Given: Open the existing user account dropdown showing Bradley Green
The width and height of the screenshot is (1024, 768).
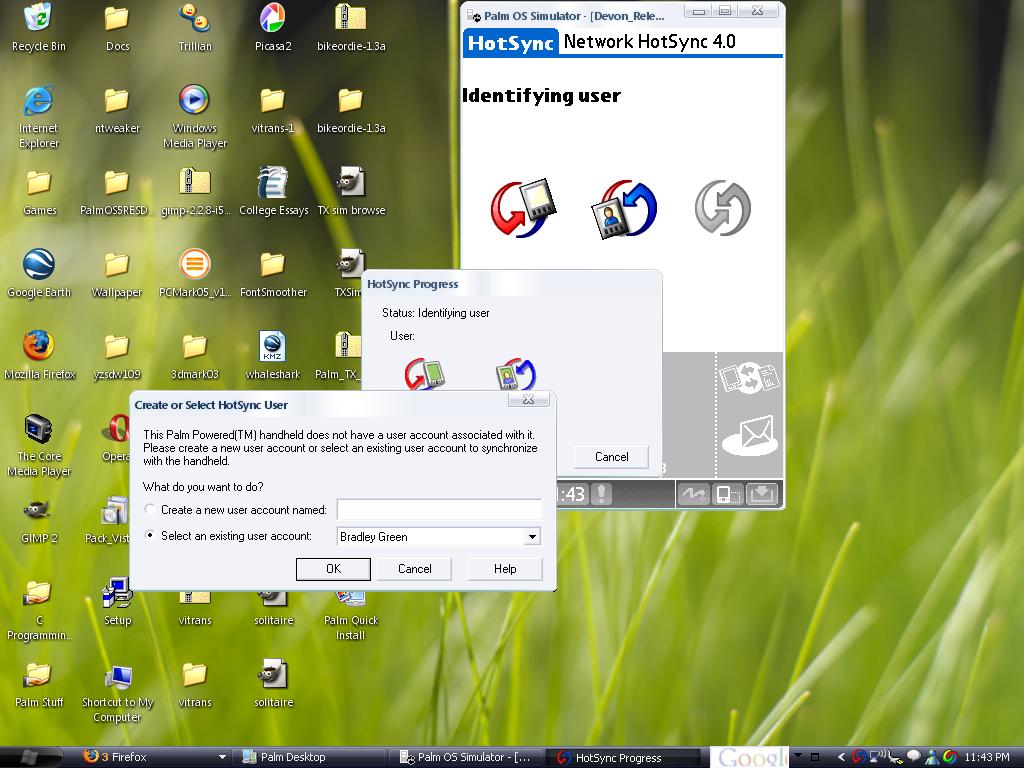Looking at the screenshot, I should 532,537.
